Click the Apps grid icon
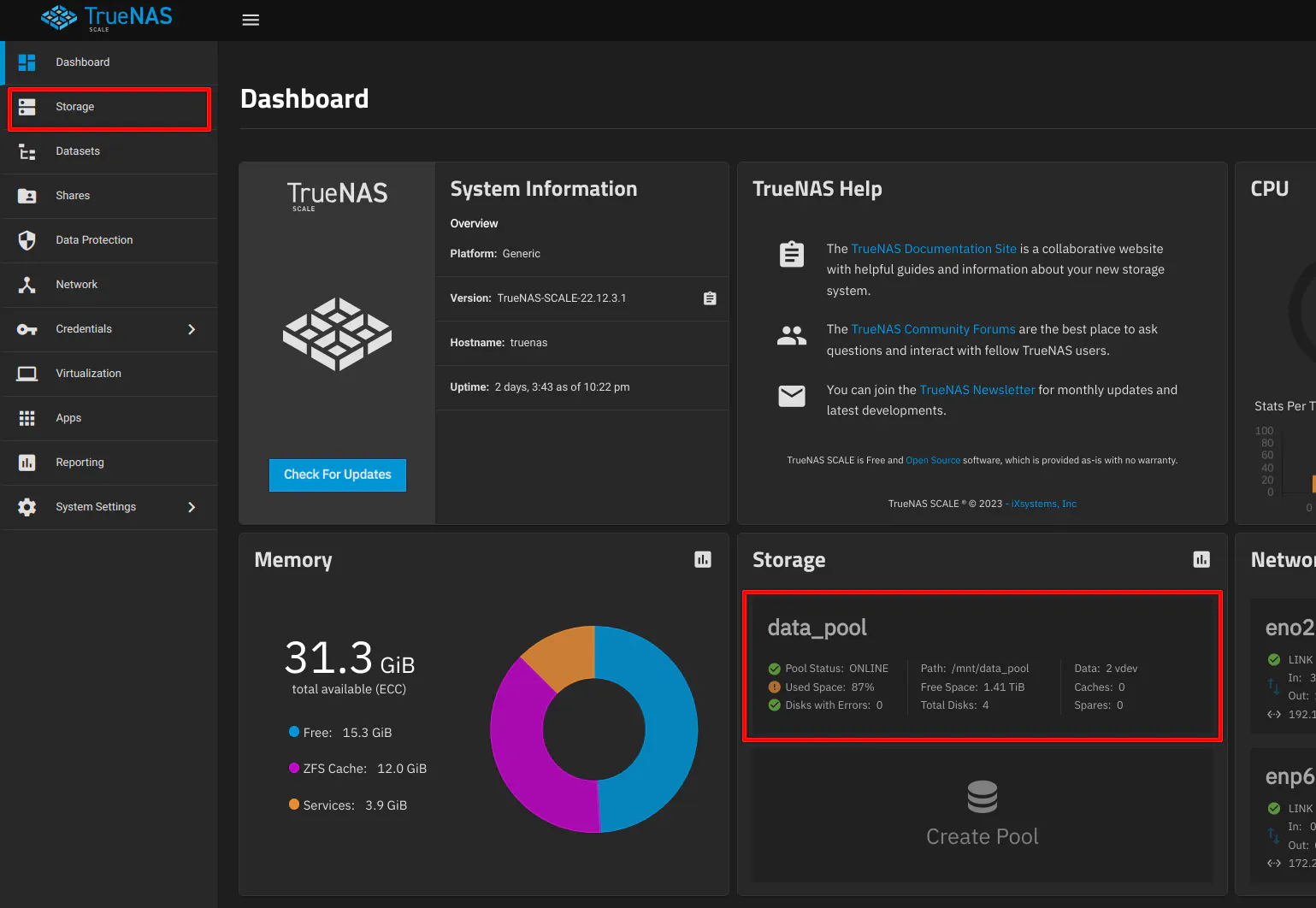 (27, 418)
